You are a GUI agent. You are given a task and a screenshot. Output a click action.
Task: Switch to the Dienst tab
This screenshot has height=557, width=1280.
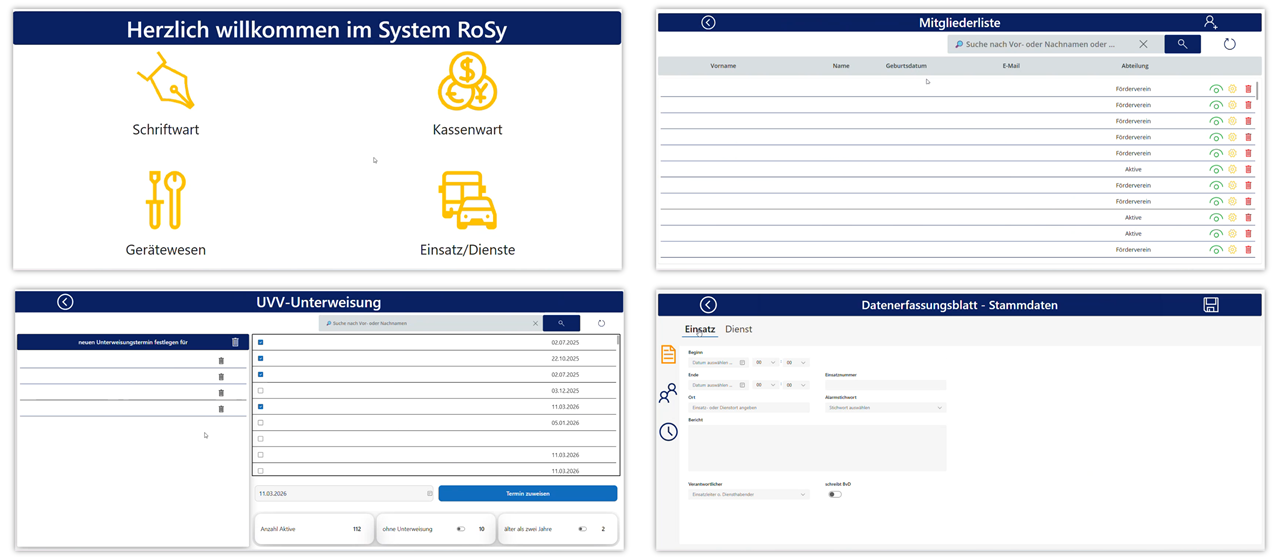tap(739, 329)
